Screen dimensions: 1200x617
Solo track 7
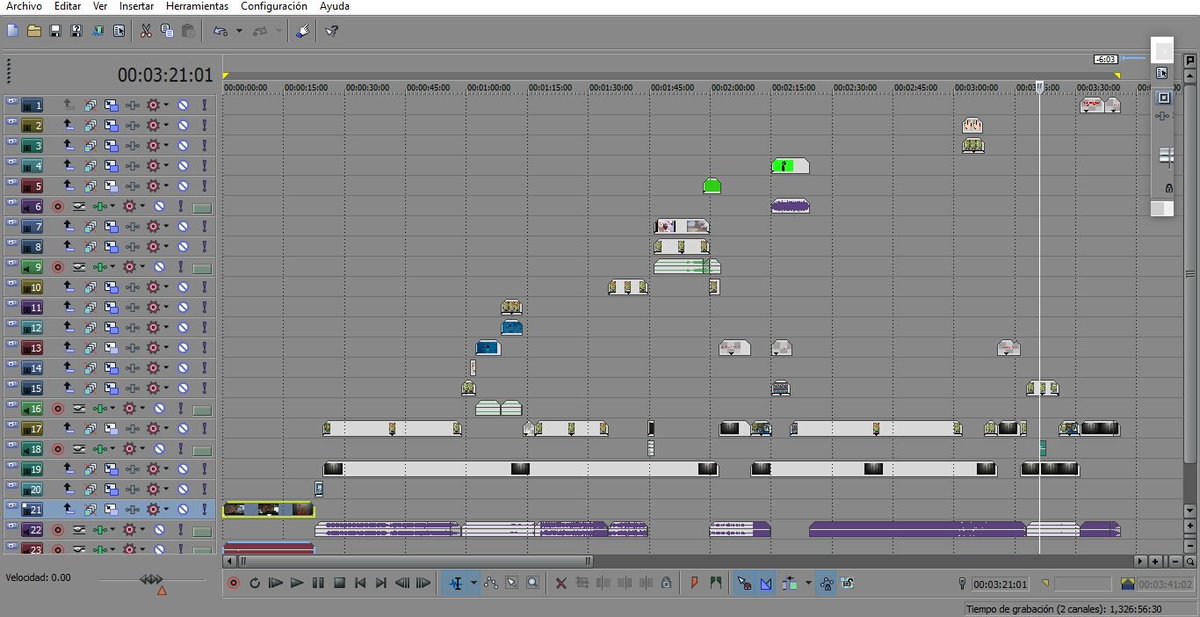(203, 226)
